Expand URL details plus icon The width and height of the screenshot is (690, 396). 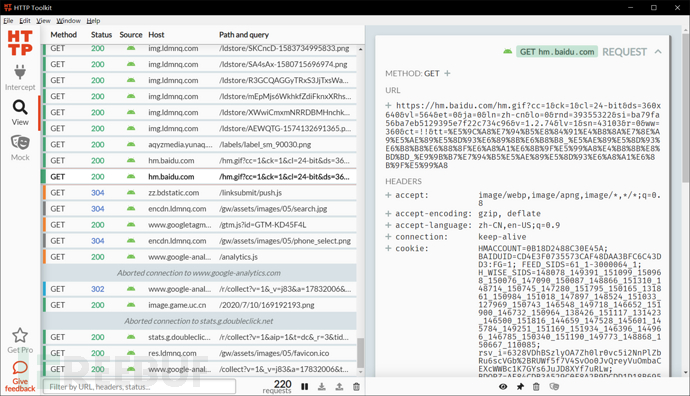(389, 106)
